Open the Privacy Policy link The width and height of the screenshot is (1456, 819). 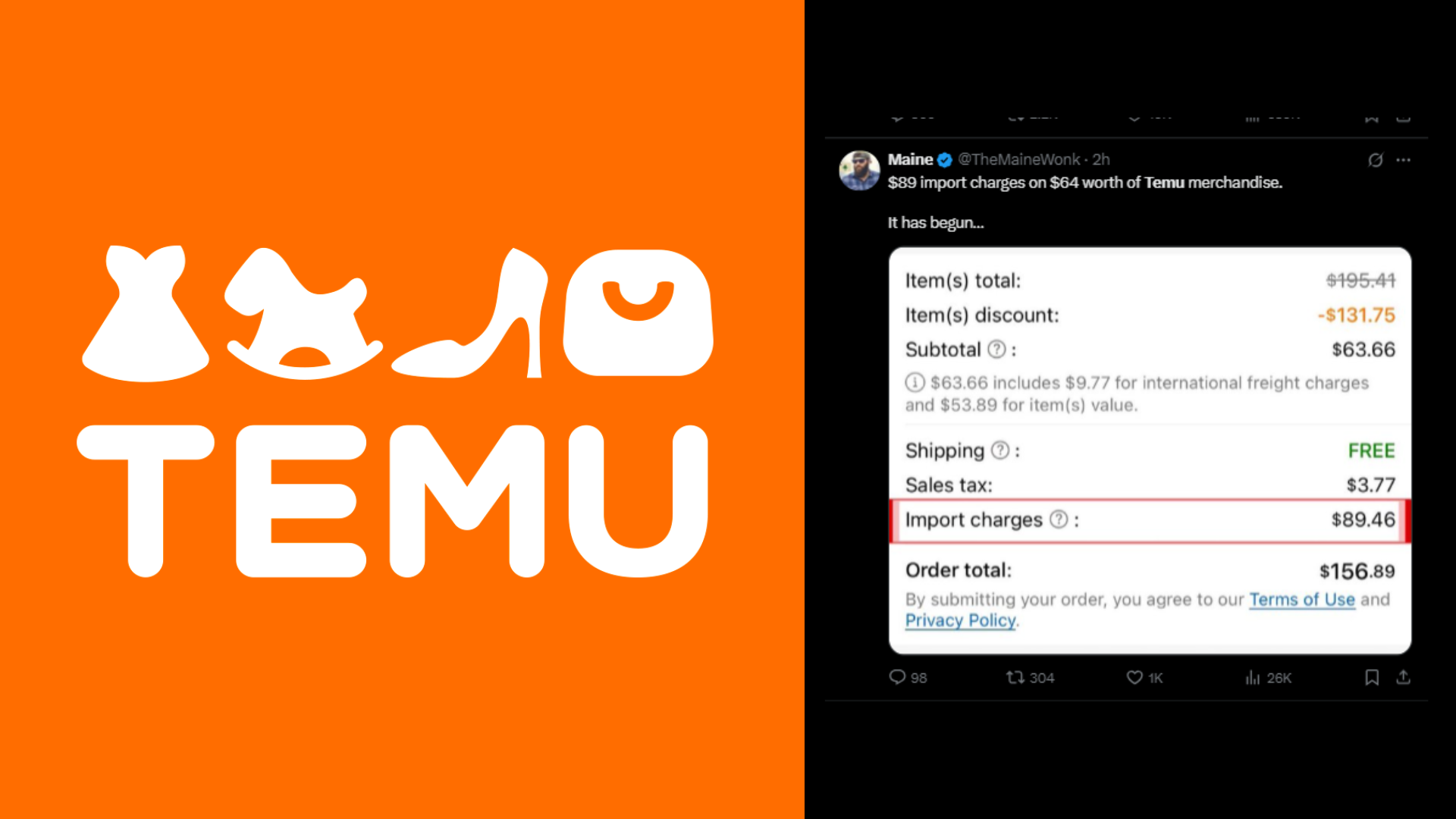pos(960,620)
